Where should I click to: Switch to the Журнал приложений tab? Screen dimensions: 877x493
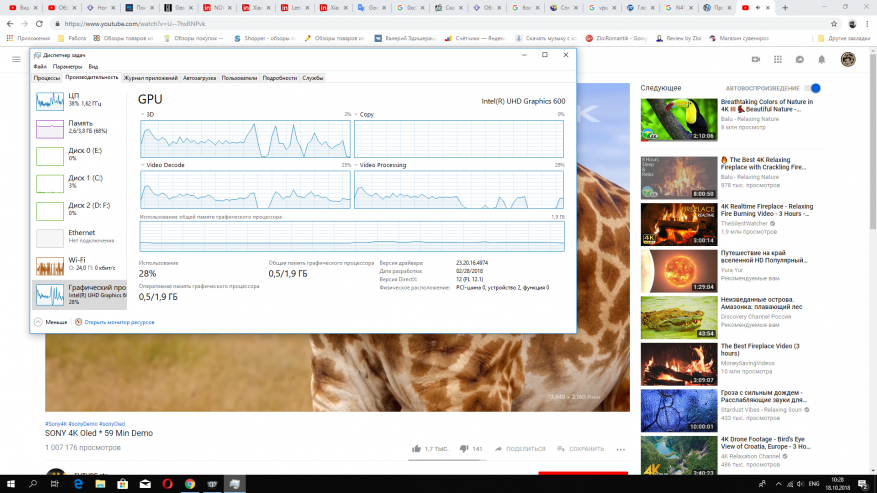coord(150,78)
